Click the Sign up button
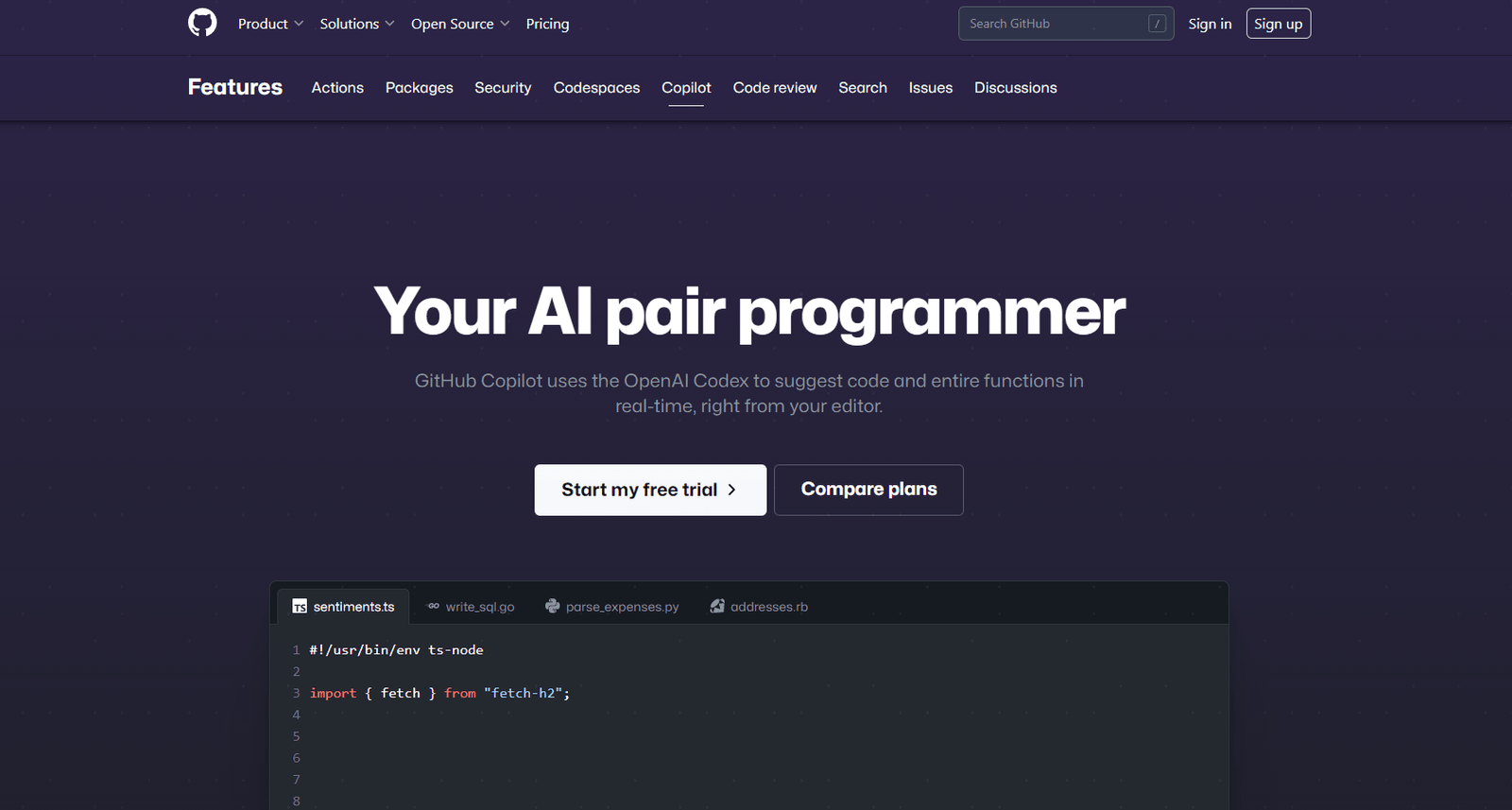1512x810 pixels. (1279, 24)
